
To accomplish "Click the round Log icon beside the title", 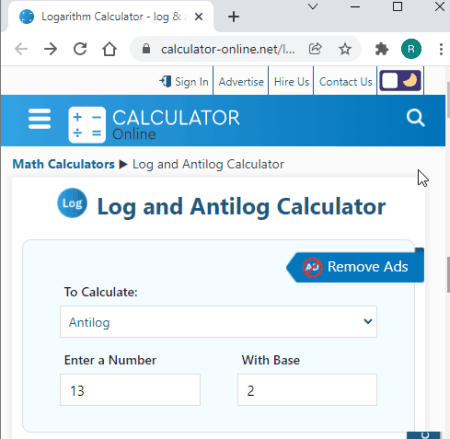I will [72, 203].
